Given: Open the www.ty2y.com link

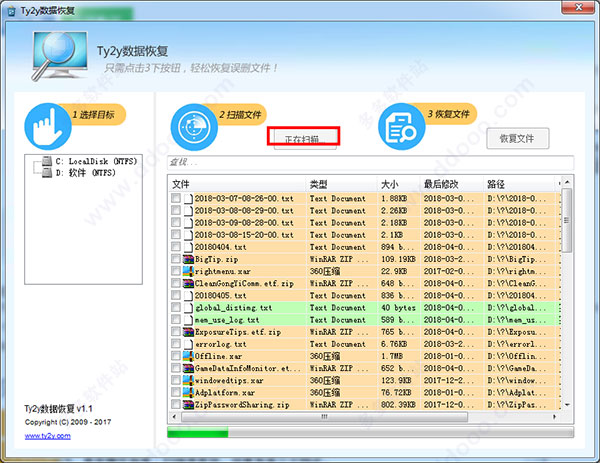Looking at the screenshot, I should (x=47, y=436).
